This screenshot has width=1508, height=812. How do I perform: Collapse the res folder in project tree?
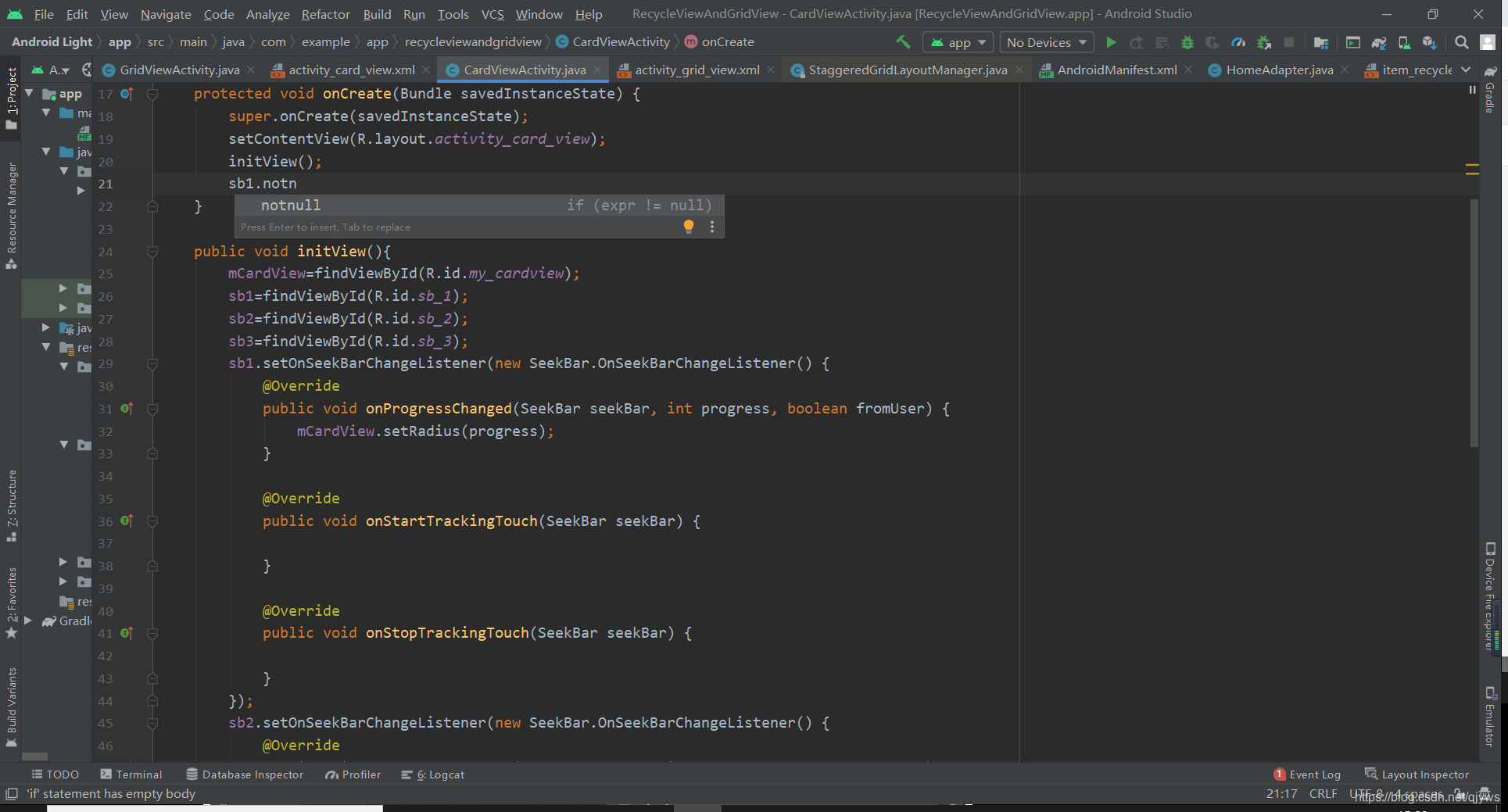(x=46, y=347)
